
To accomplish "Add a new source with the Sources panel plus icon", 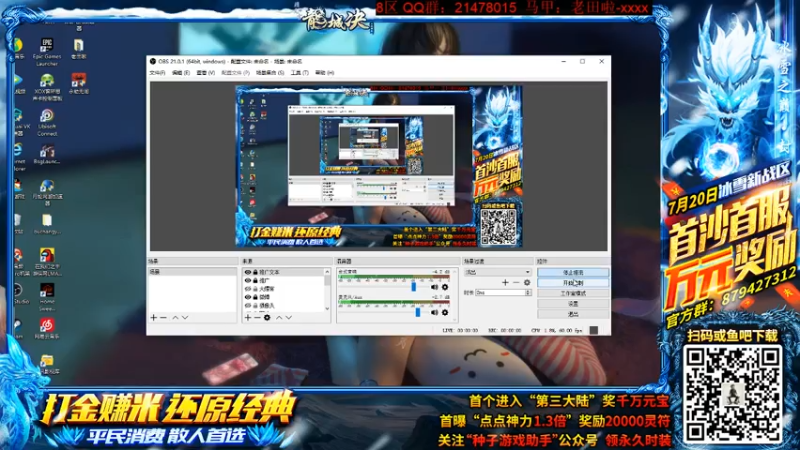I will pos(247,317).
